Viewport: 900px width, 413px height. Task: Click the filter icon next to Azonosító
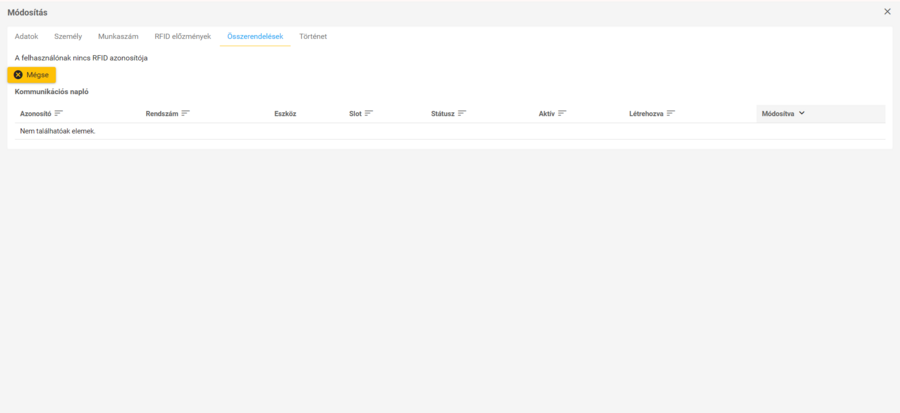point(59,114)
